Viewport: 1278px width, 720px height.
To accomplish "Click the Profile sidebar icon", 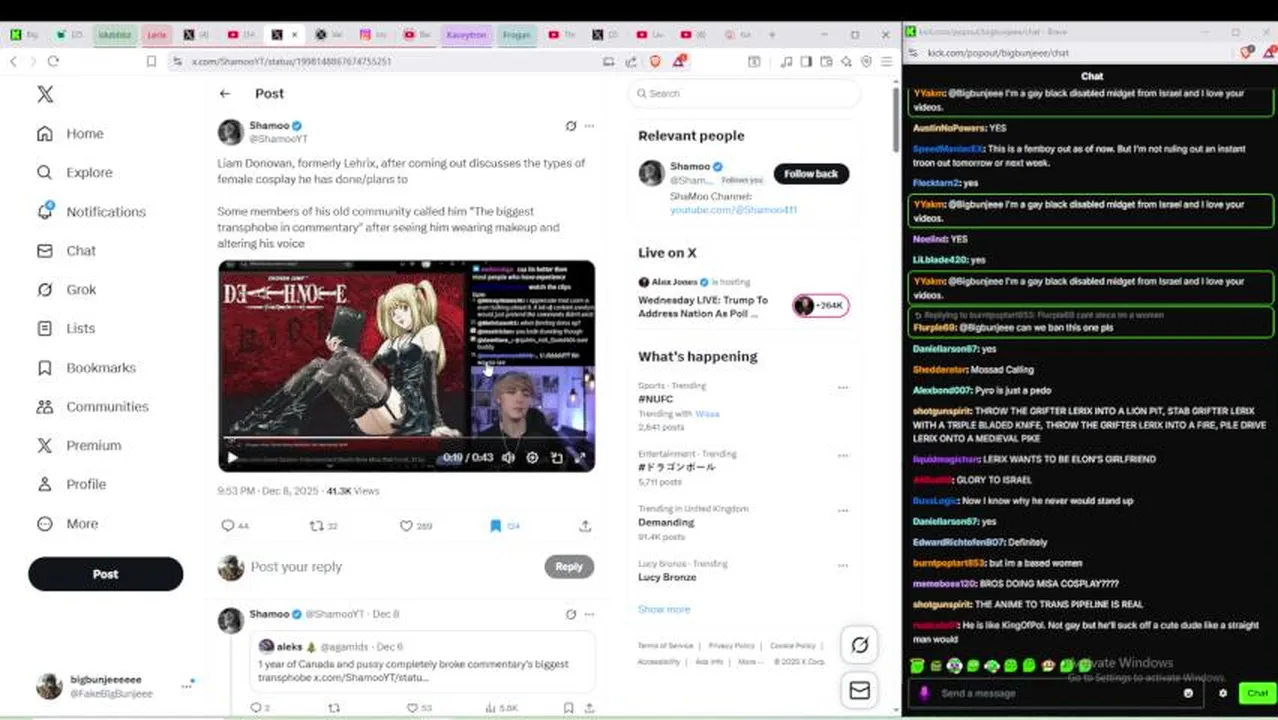I will pyautogui.click(x=45, y=484).
